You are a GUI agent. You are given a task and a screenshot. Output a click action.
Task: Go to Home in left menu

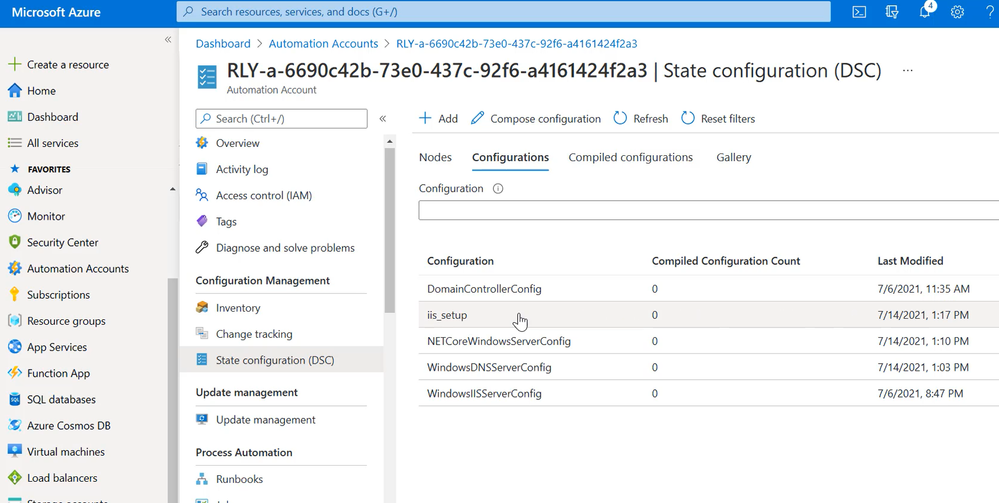click(x=41, y=91)
